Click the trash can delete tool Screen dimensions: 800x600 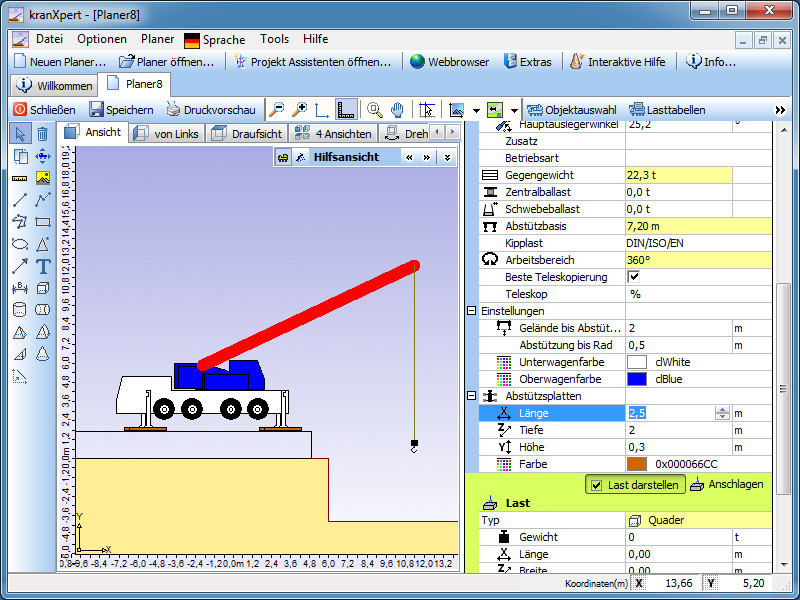[43, 134]
